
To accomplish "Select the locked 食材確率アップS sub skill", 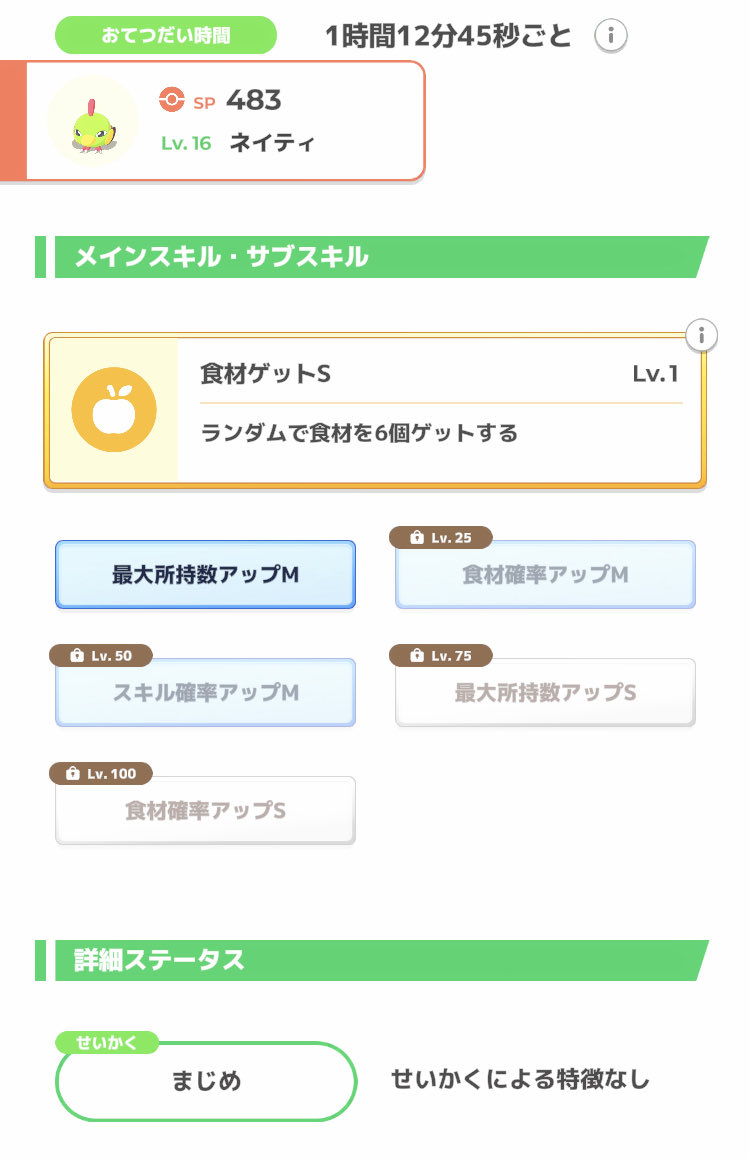I will click(205, 811).
